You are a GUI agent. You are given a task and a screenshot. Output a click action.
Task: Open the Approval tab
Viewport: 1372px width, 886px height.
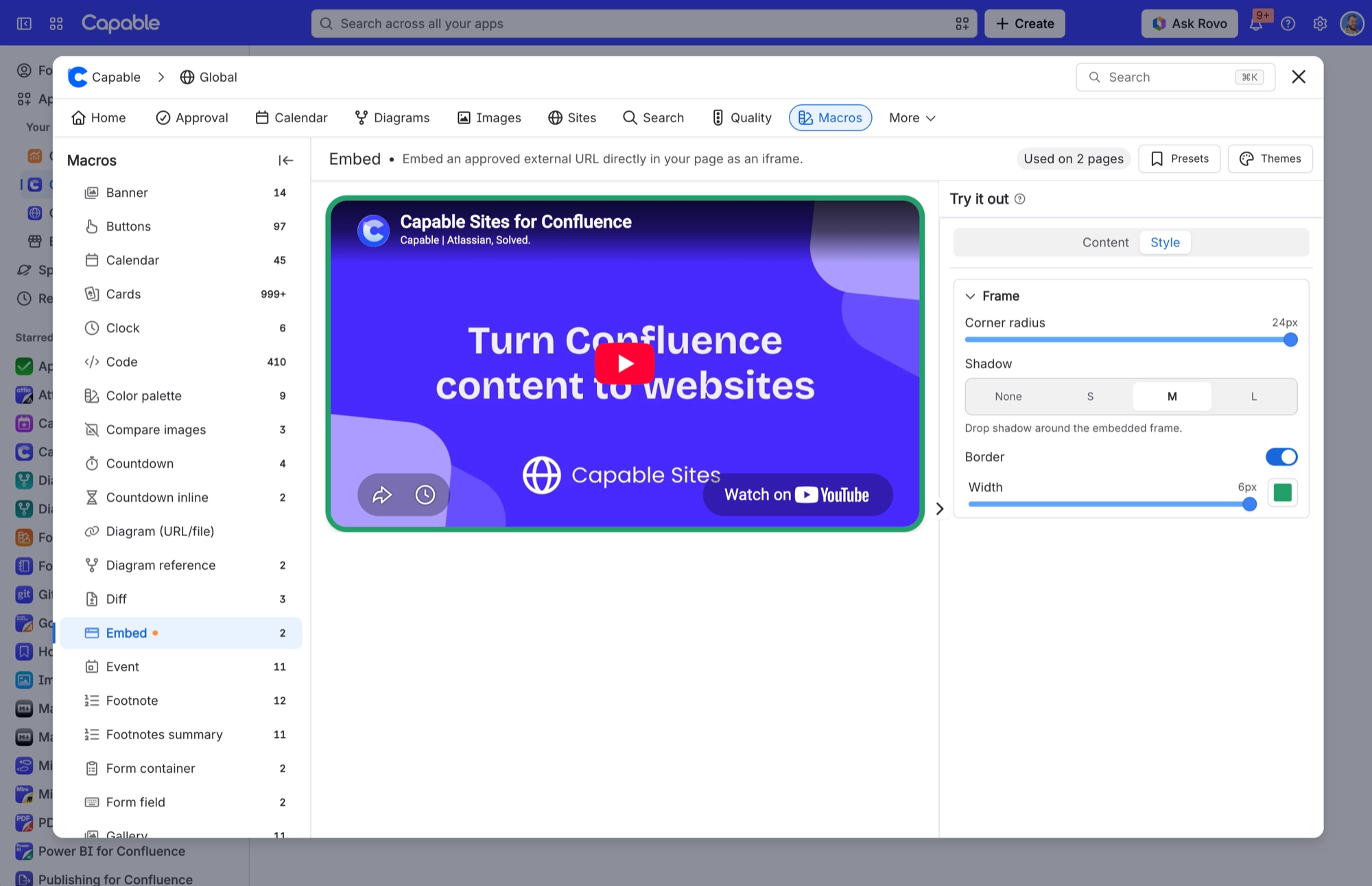pyautogui.click(x=191, y=118)
